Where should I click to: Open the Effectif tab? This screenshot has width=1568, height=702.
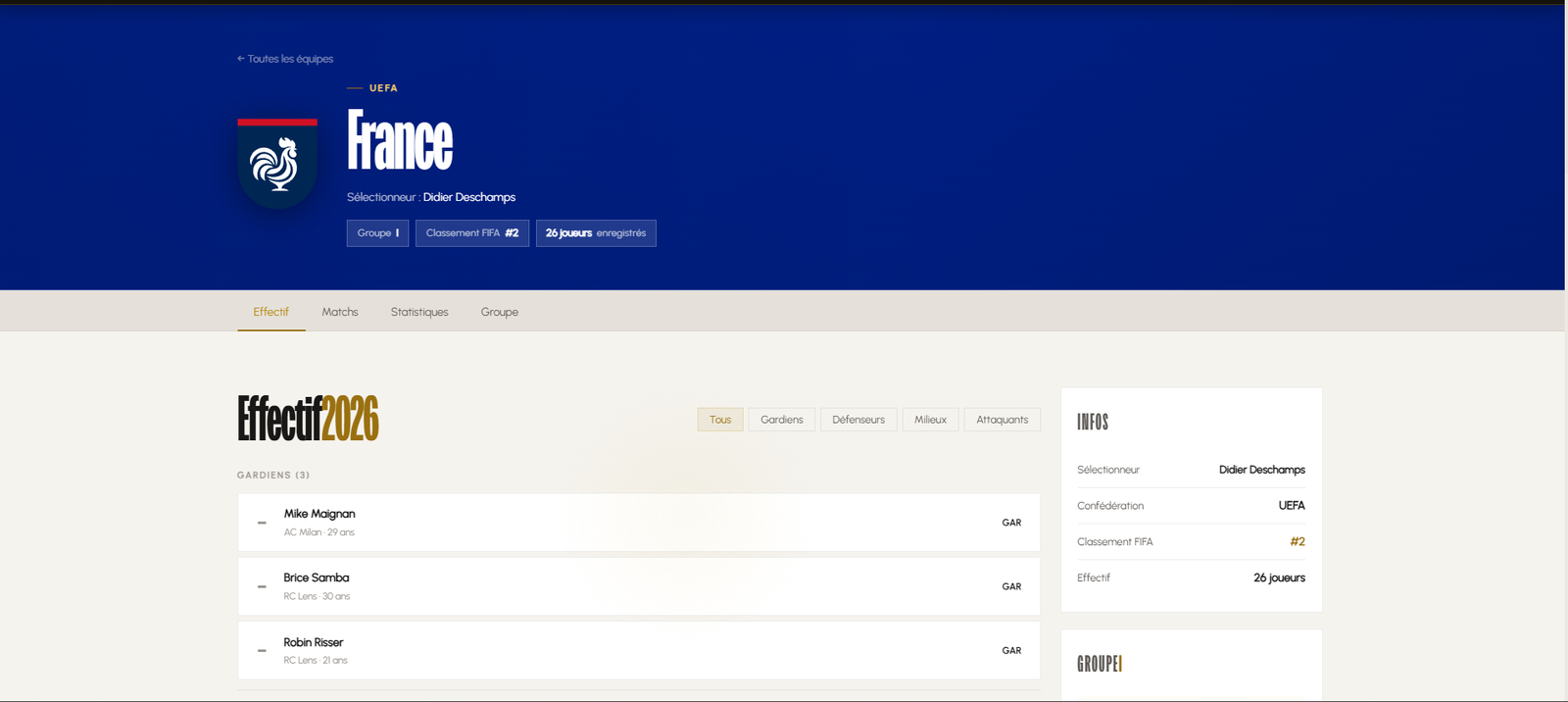click(271, 312)
